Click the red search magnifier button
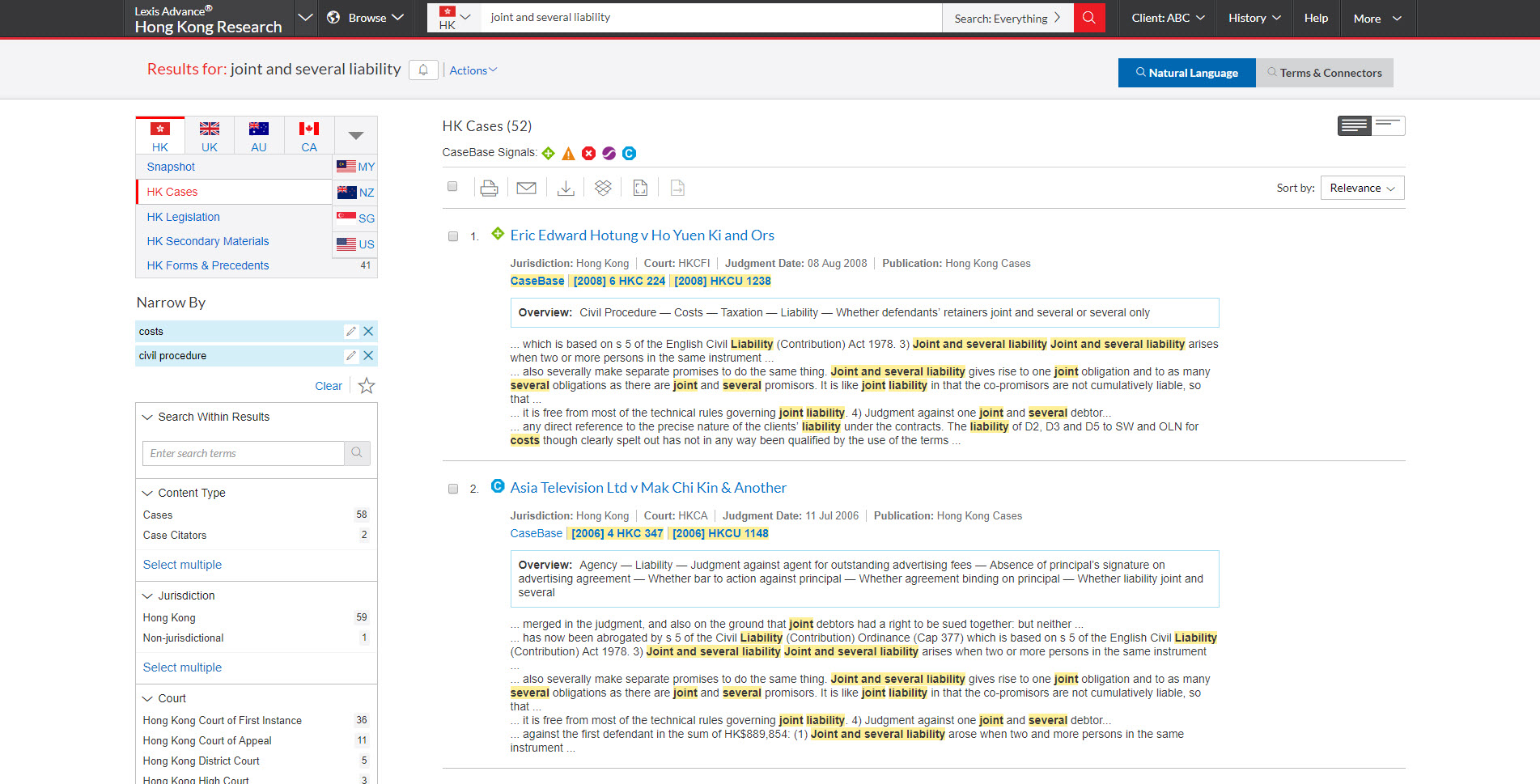 point(1089,18)
